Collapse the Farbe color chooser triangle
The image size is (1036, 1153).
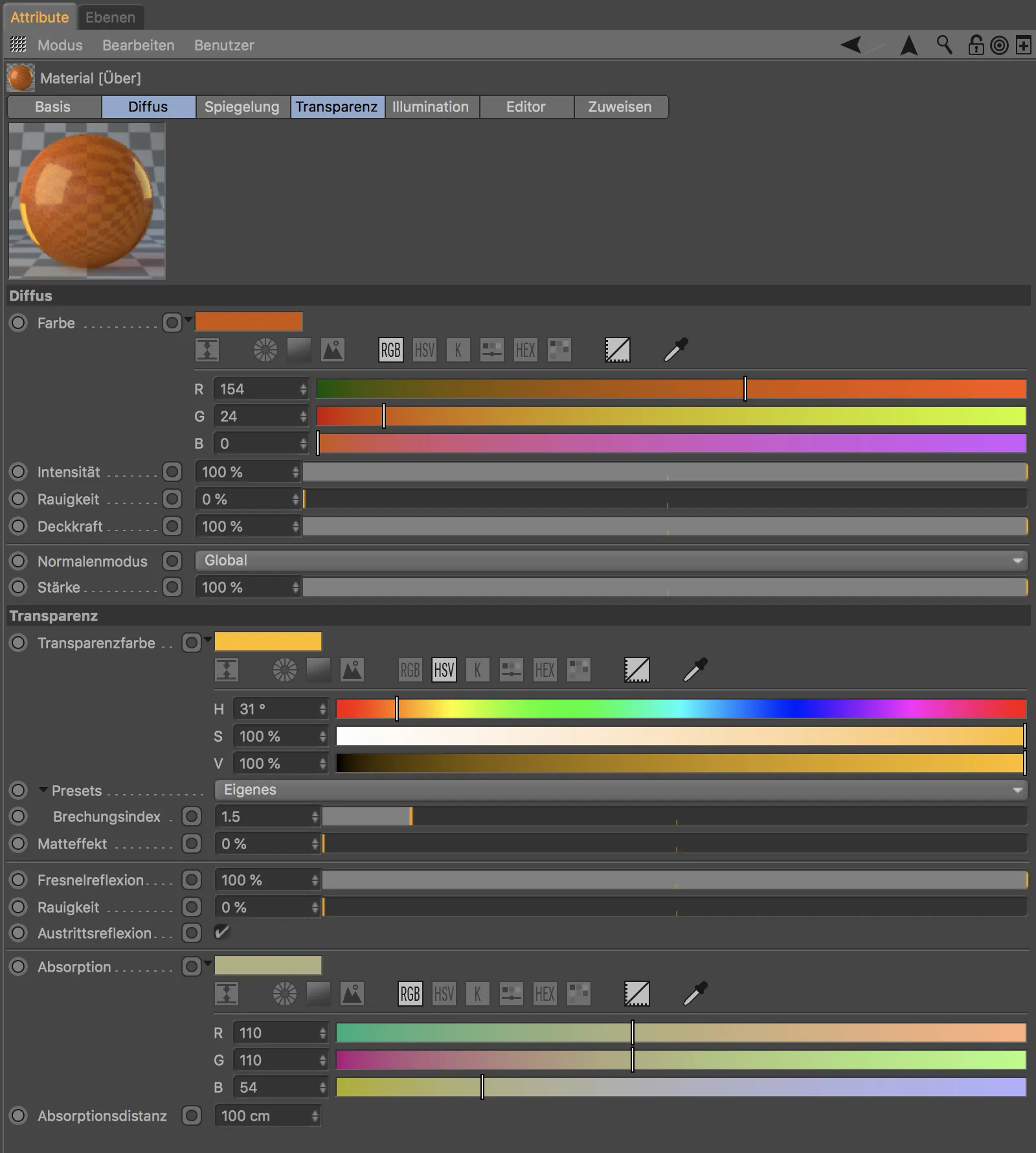click(x=188, y=319)
